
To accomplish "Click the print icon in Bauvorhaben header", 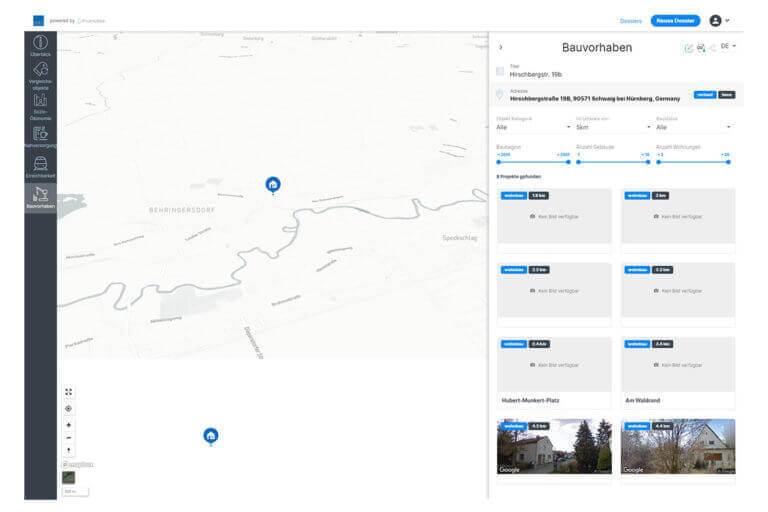I will [x=701, y=48].
